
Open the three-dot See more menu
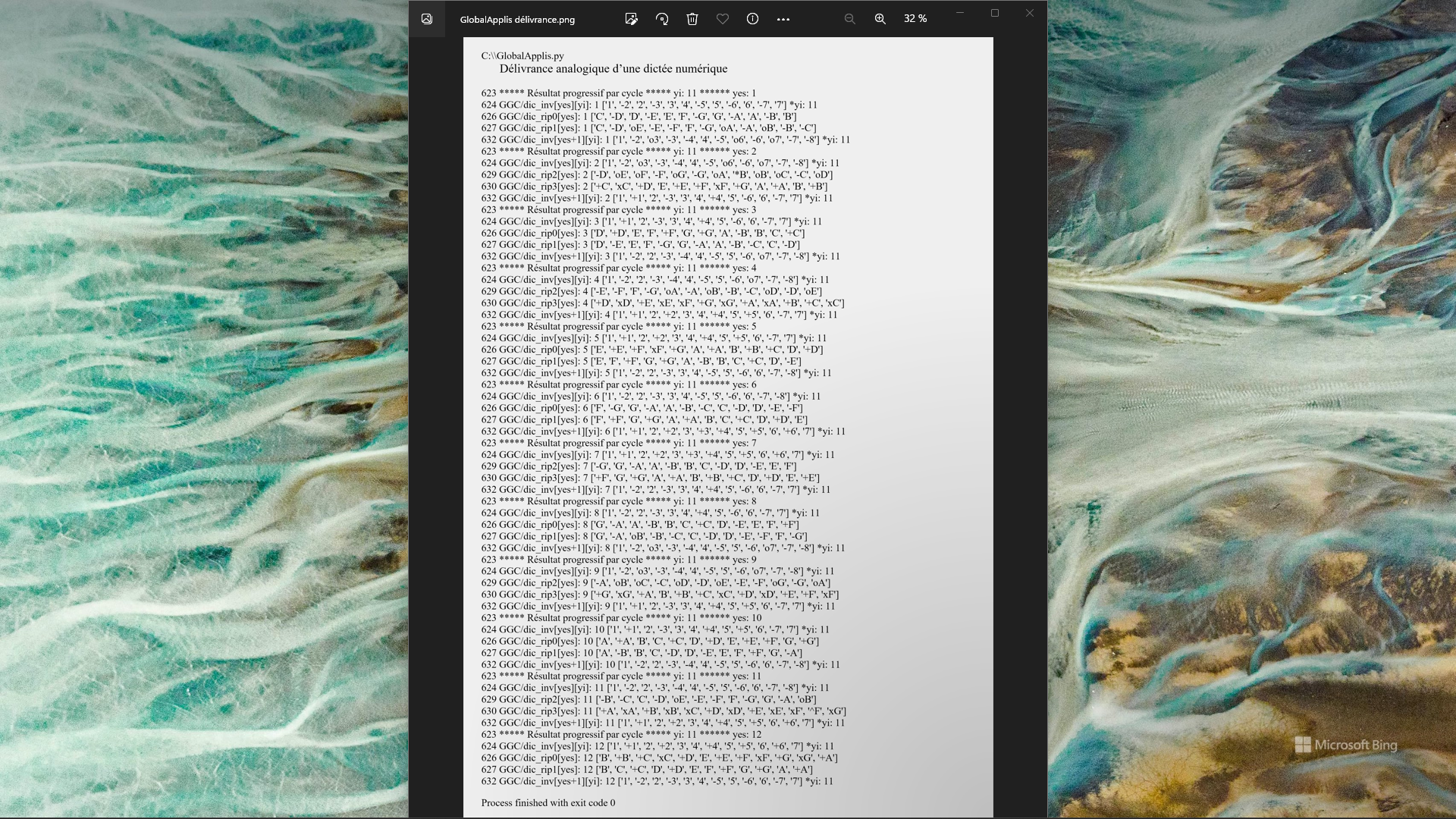click(783, 19)
